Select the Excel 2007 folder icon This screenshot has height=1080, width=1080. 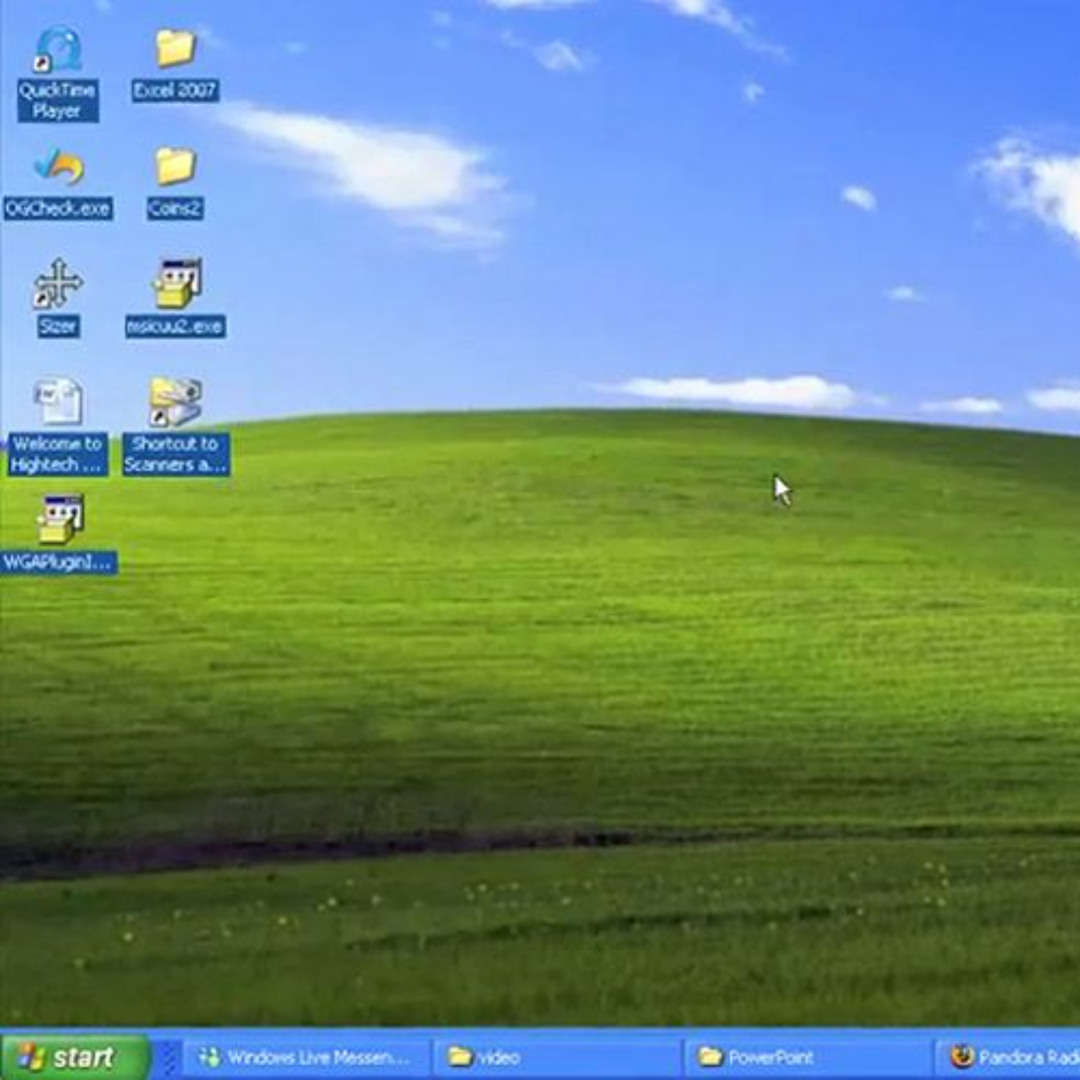(x=175, y=48)
